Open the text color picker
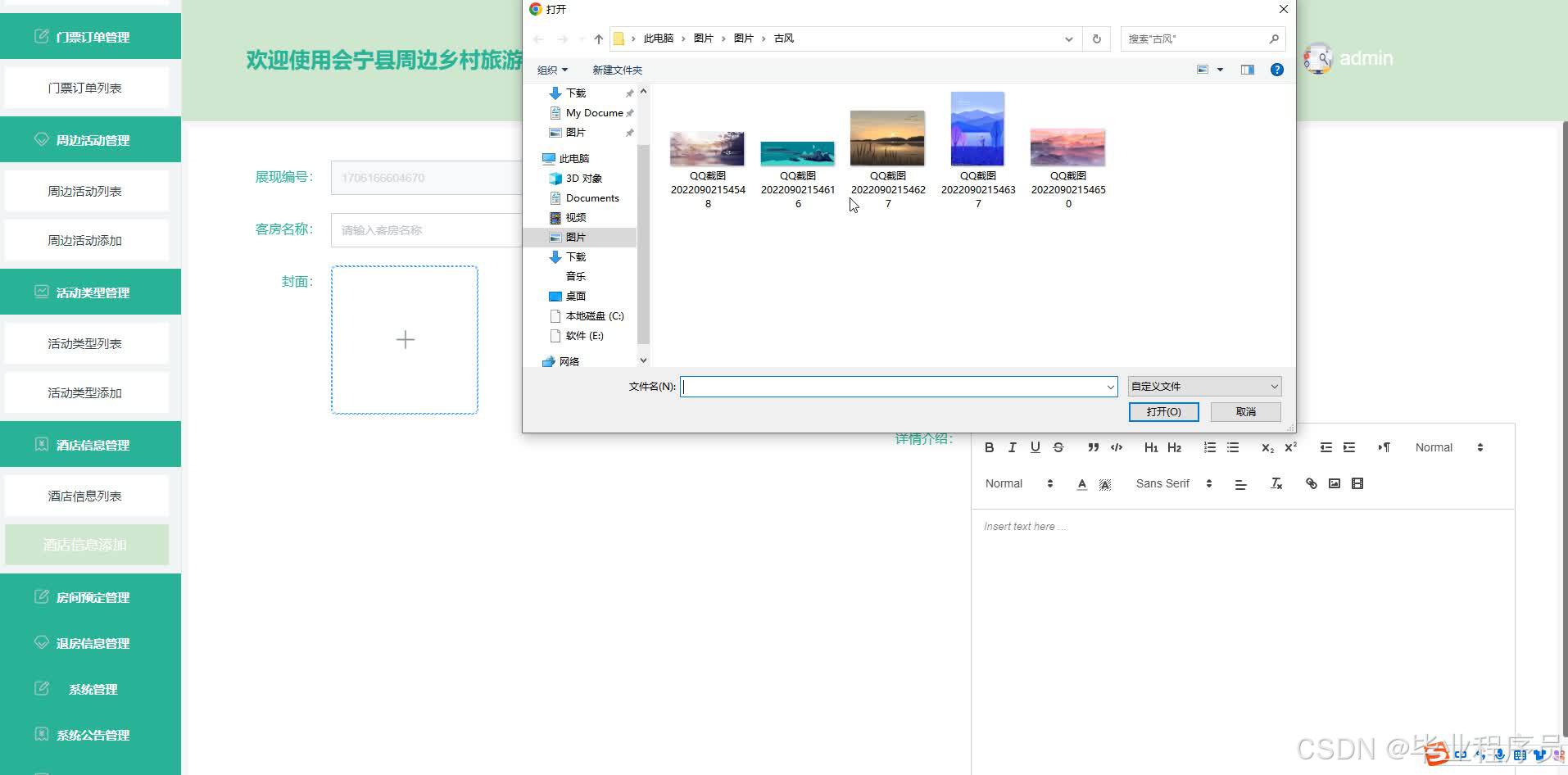Image resolution: width=1568 pixels, height=775 pixels. coord(1081,483)
